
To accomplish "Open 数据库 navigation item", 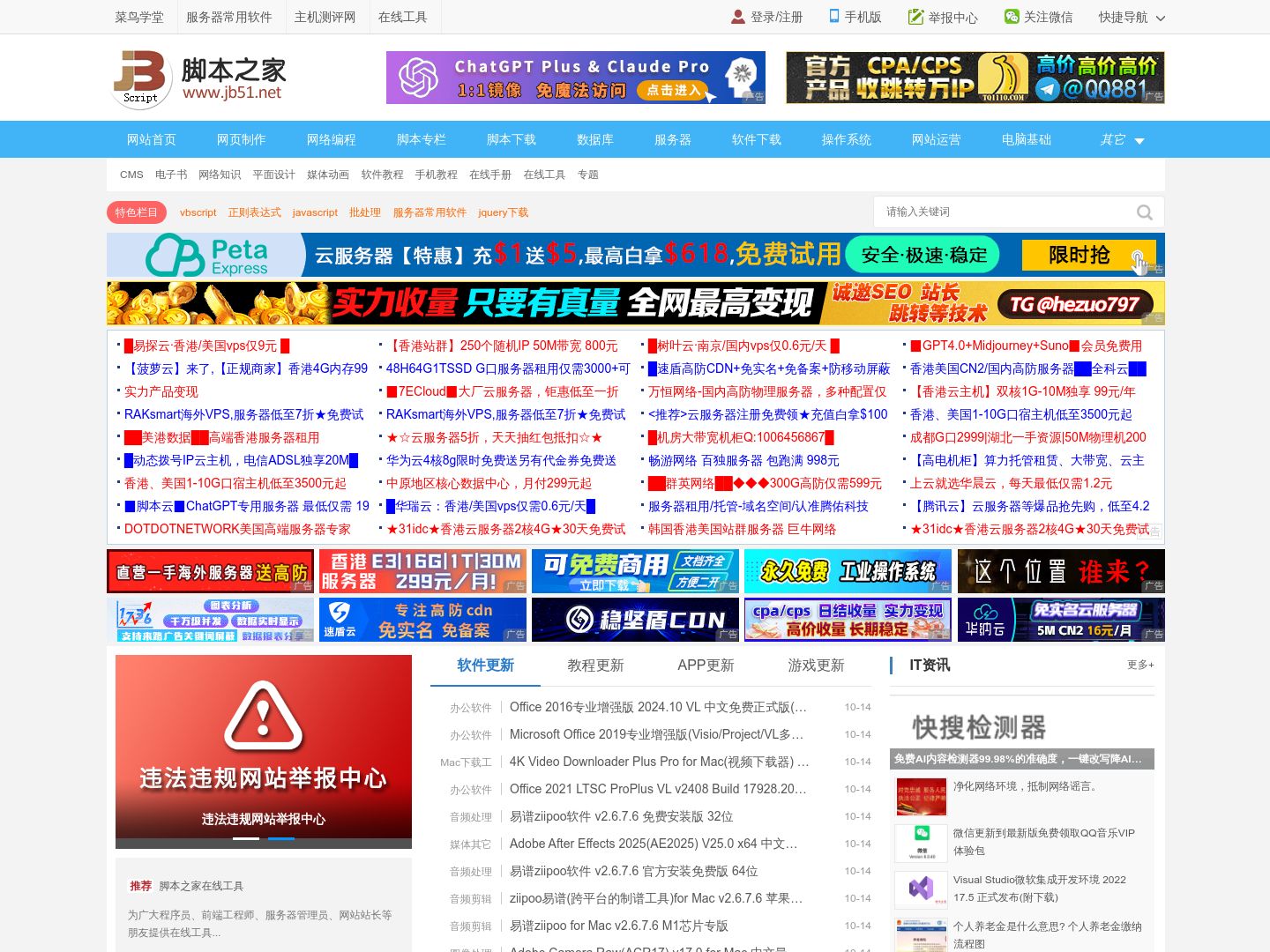I will (594, 139).
